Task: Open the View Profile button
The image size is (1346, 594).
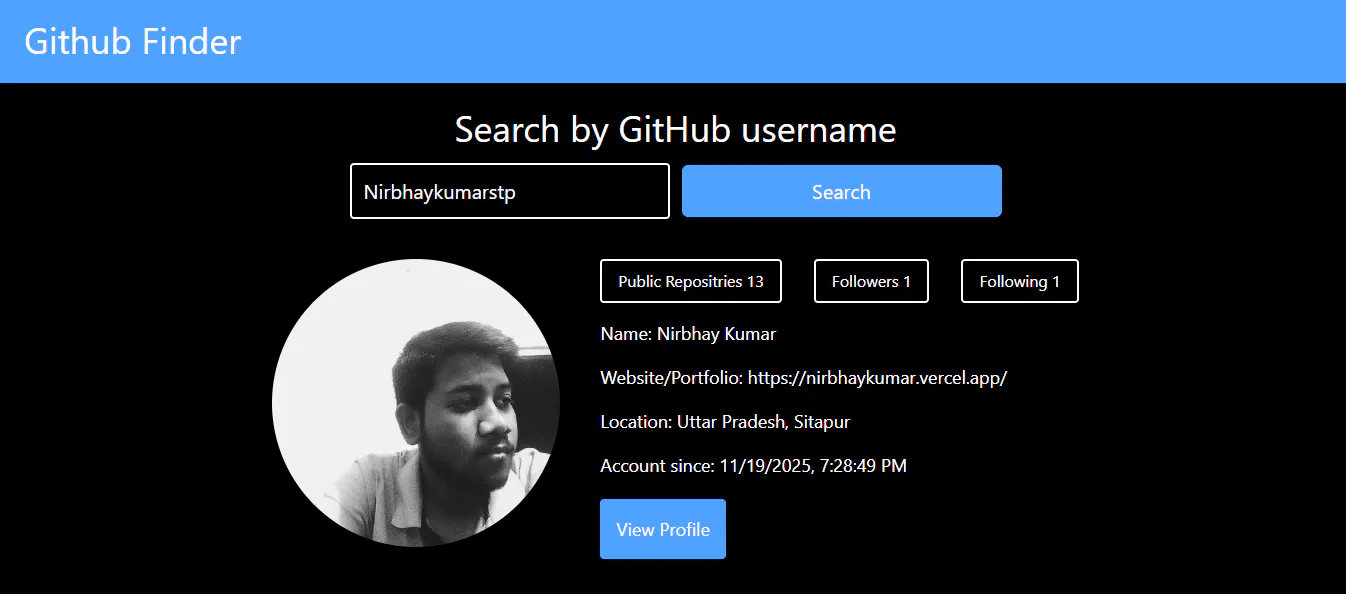Action: 662,529
